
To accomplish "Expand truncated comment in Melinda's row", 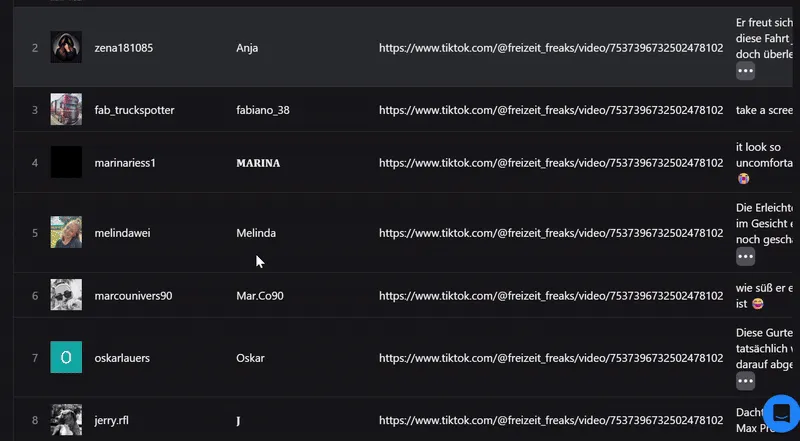I will (x=745, y=256).
